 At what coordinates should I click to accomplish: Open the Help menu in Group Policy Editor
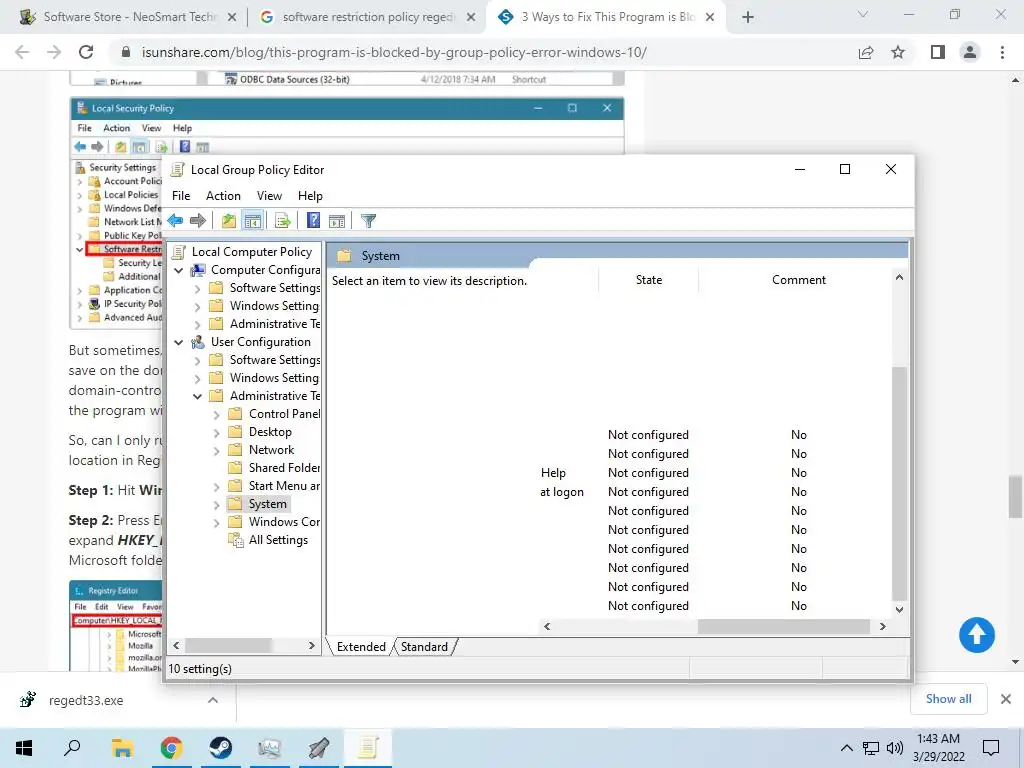pos(310,196)
